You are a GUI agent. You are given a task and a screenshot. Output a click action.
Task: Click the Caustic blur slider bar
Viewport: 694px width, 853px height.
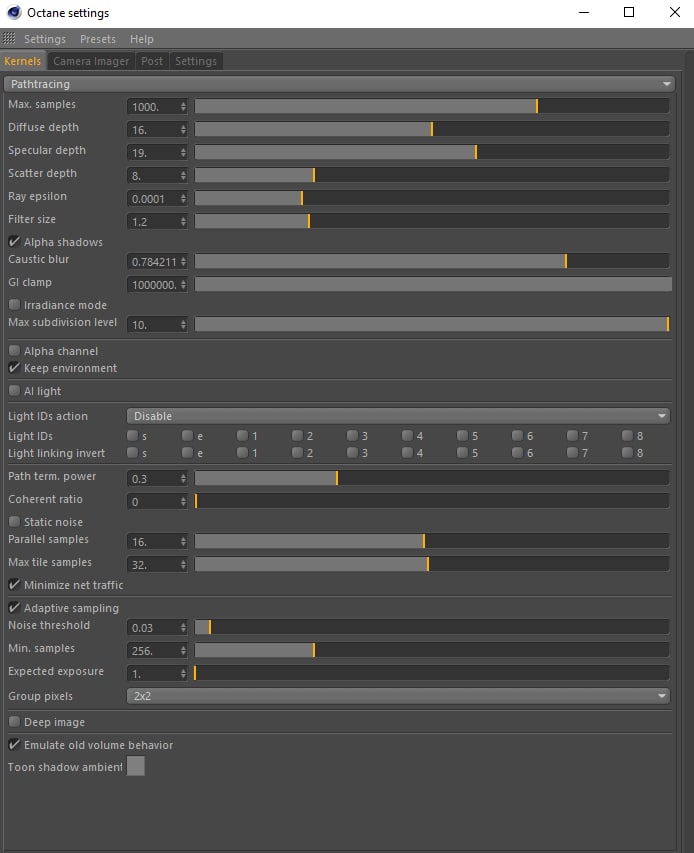point(432,261)
